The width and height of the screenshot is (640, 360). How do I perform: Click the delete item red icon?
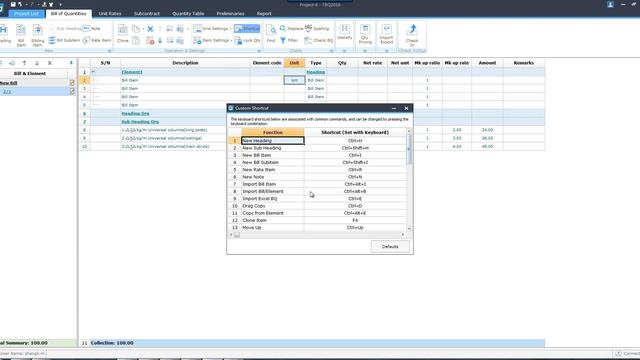[x=150, y=40]
